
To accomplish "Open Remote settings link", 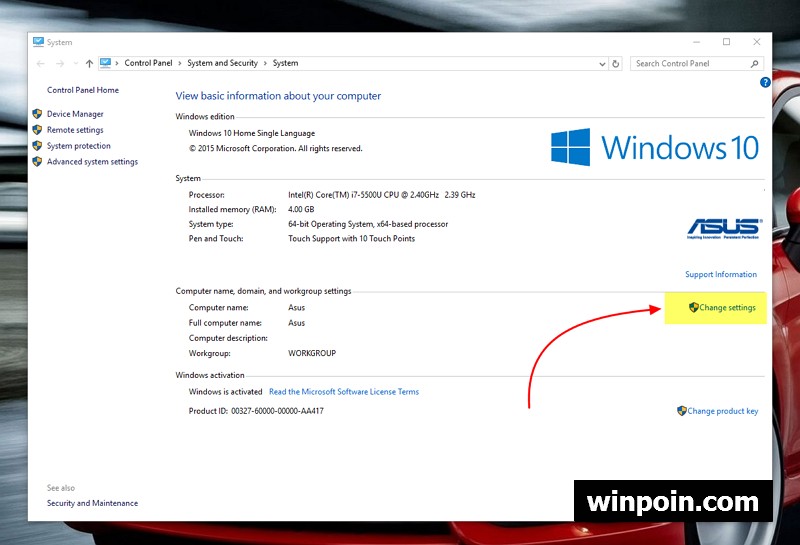I will coord(75,130).
